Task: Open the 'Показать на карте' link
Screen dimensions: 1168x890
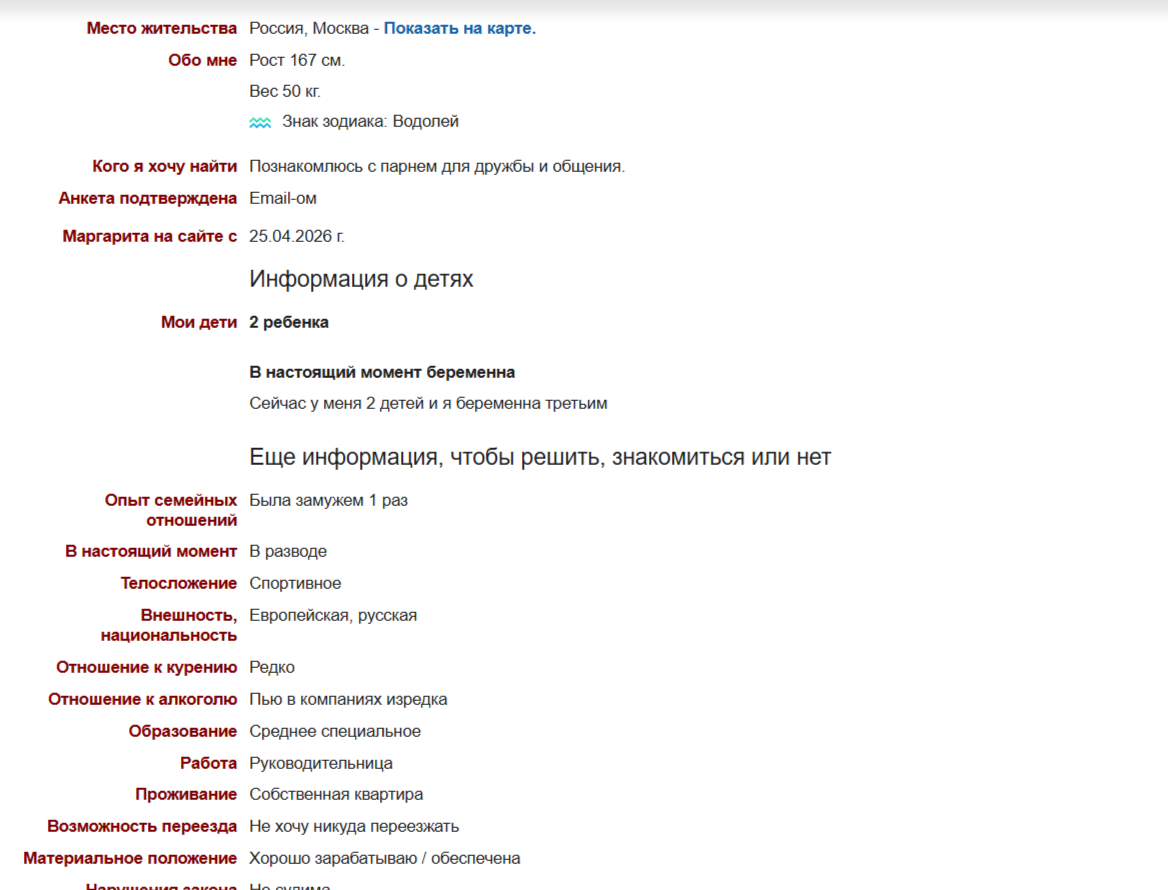Action: [x=460, y=28]
